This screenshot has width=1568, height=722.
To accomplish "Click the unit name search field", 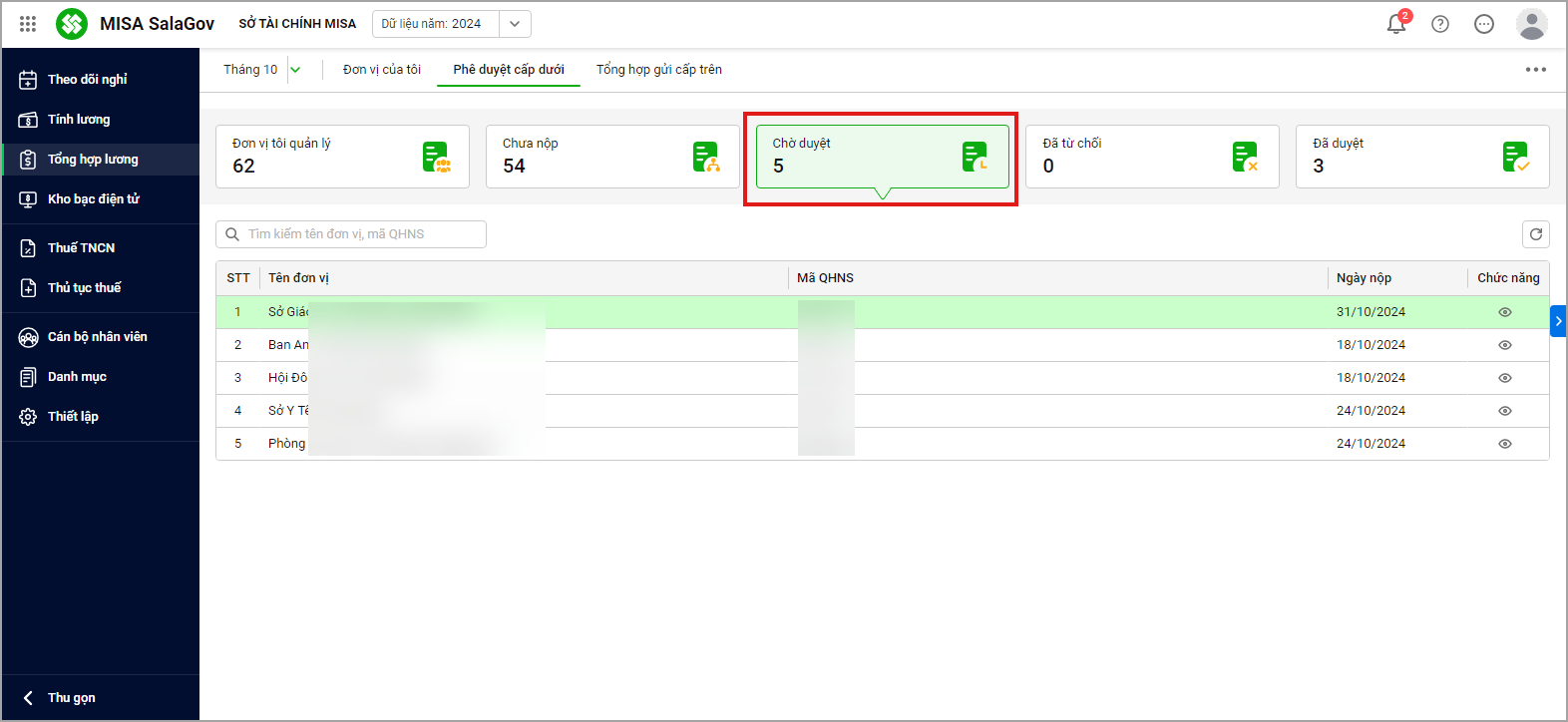I will (x=359, y=234).
